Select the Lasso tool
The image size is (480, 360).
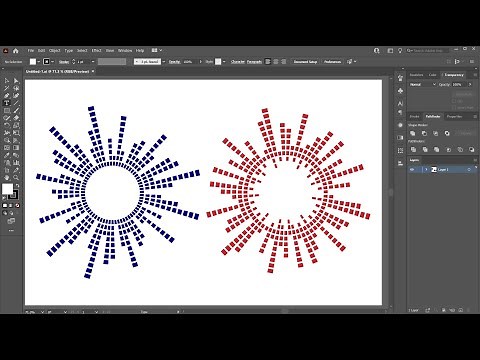[16, 88]
